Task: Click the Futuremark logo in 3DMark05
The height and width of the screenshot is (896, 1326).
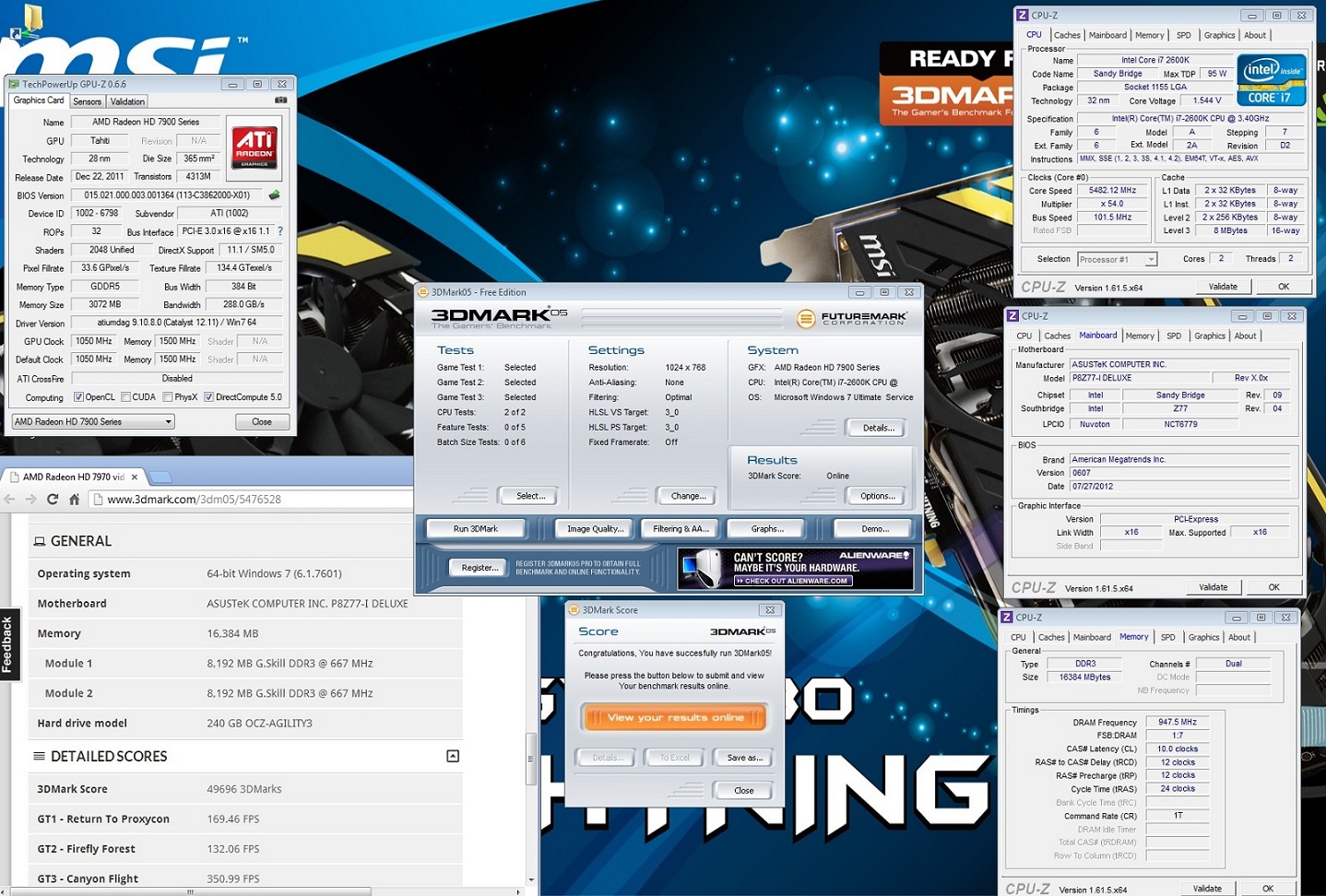Action: pyautogui.click(x=853, y=318)
